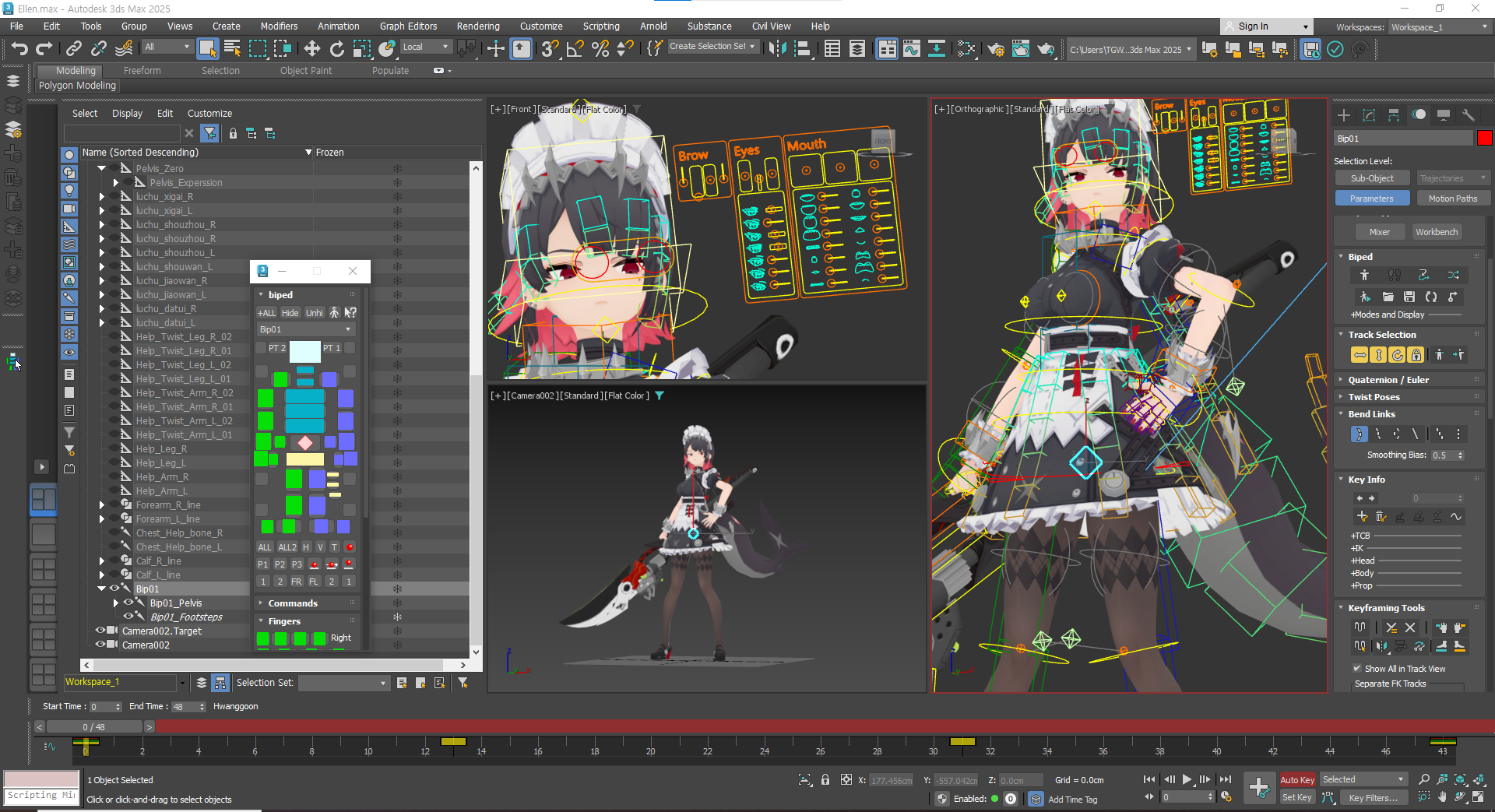Toggle visibility eye of Camera002.Target
The height and width of the screenshot is (812, 1495).
[x=100, y=631]
